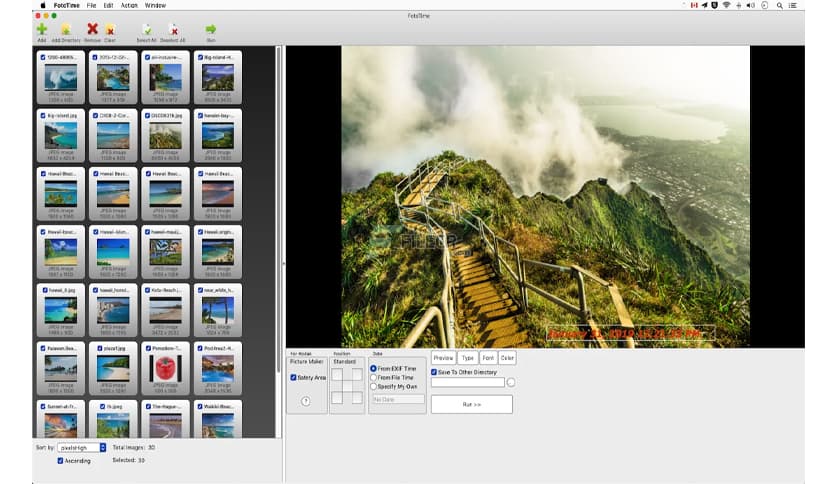Image resolution: width=836 pixels, height=484 pixels.
Task: Click the red Remove X icon
Action: pos(92,29)
